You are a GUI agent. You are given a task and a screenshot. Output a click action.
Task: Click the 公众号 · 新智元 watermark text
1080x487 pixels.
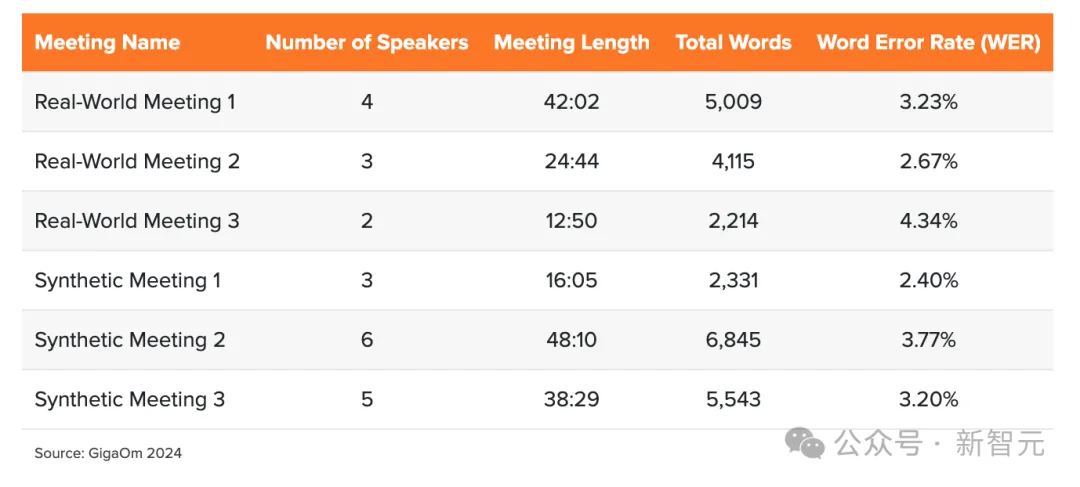tap(940, 442)
